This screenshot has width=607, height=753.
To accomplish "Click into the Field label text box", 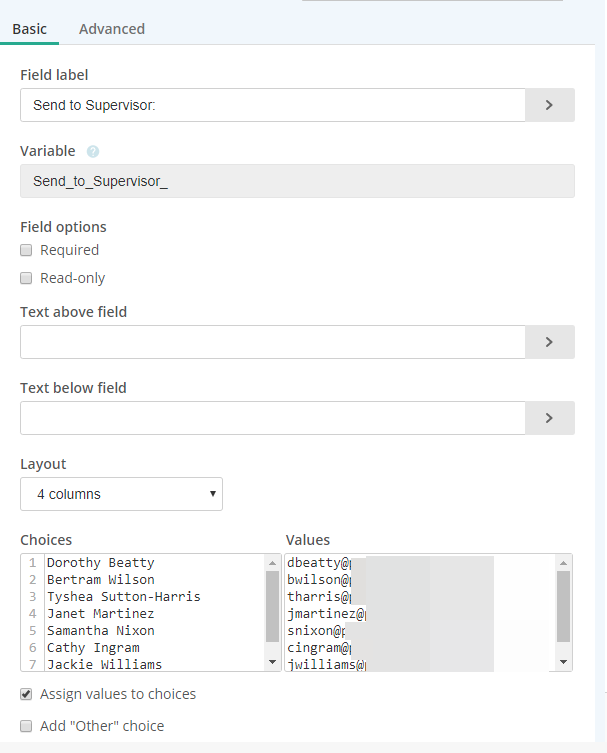I will 272,104.
